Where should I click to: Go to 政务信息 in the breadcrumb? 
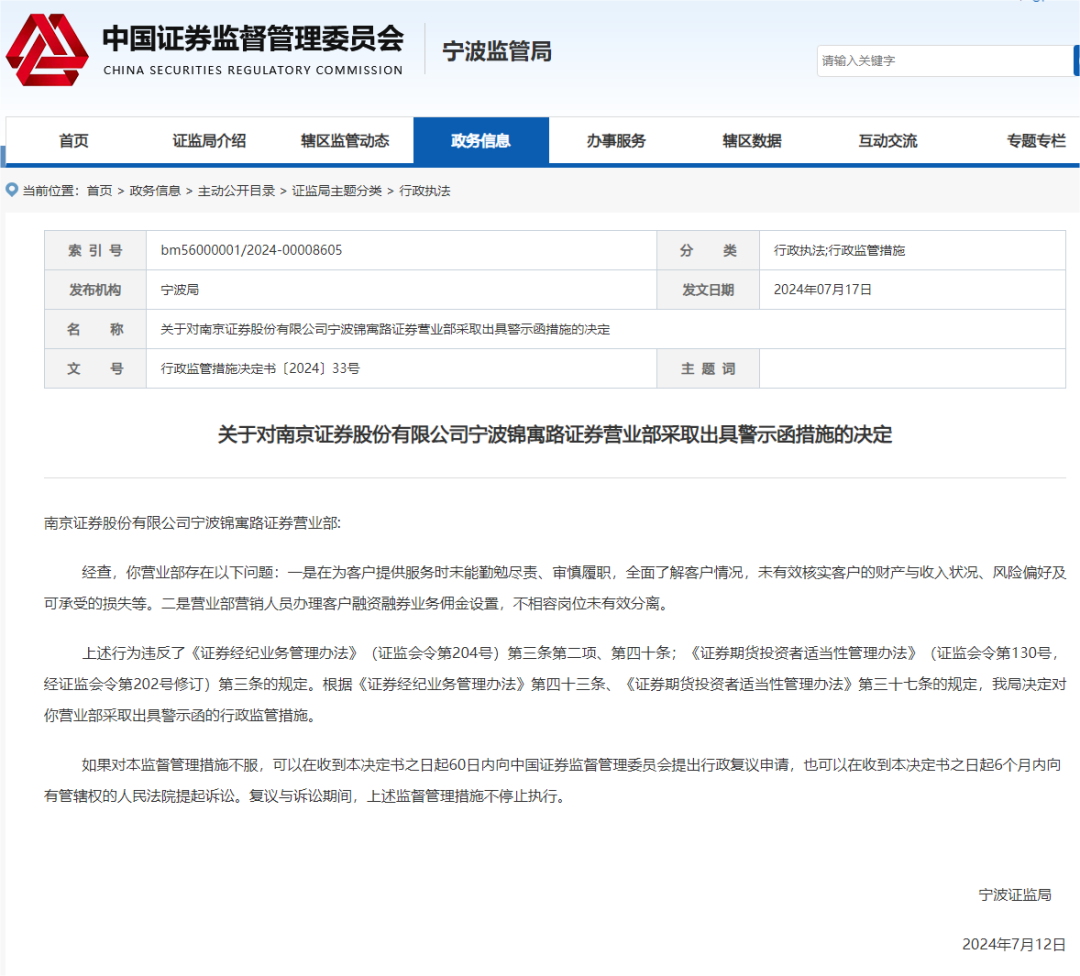pyautogui.click(x=155, y=191)
